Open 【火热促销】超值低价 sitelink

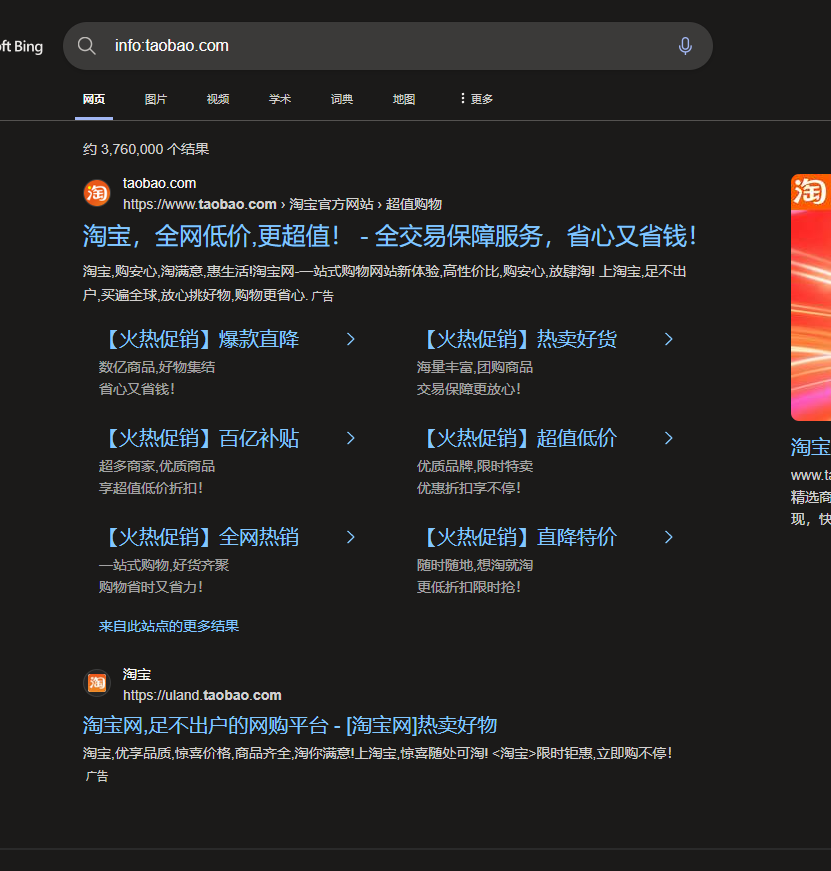tap(518, 438)
